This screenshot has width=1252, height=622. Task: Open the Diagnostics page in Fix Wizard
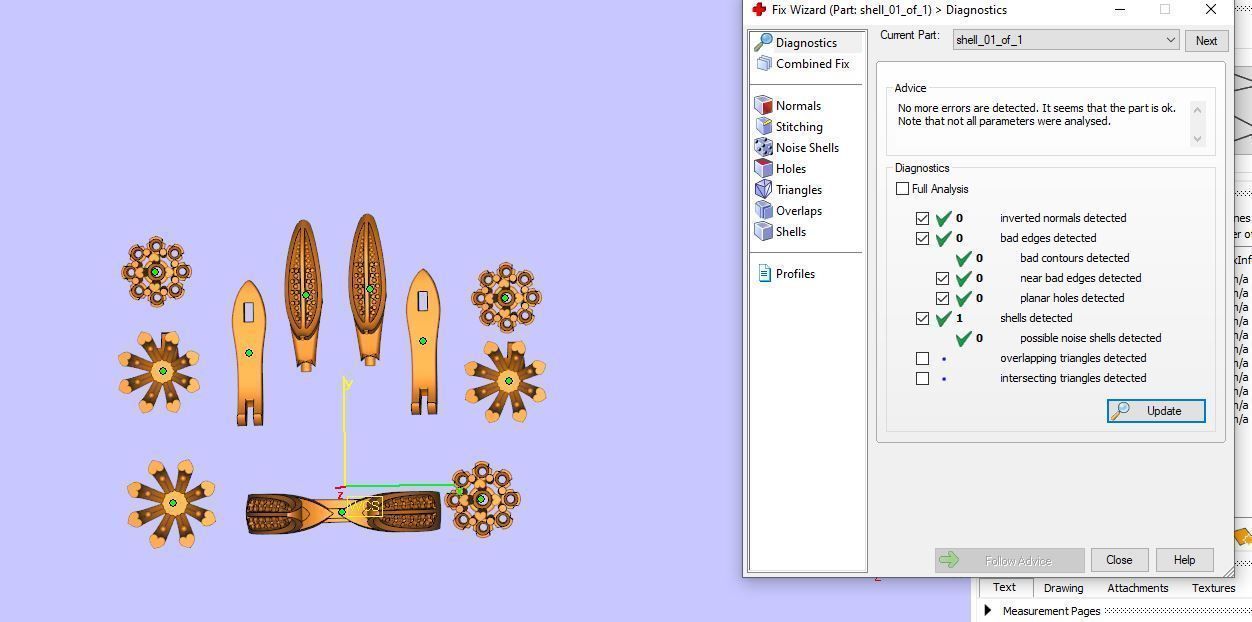click(x=806, y=42)
